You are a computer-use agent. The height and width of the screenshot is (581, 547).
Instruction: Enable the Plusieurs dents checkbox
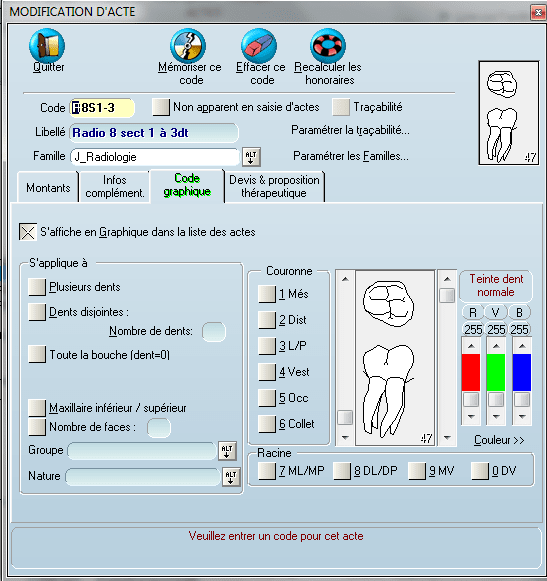coord(37,287)
